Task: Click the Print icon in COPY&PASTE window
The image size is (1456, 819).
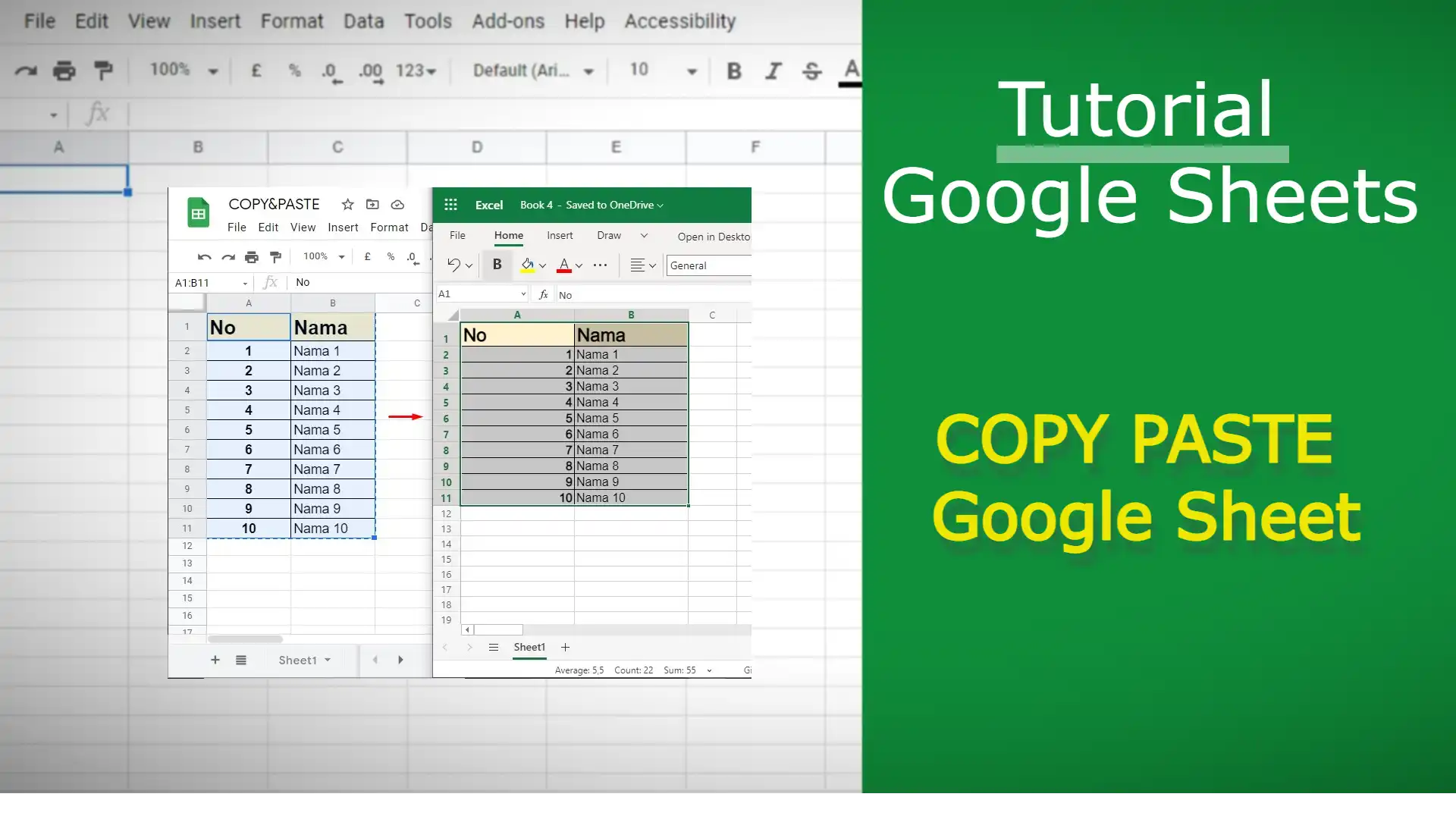Action: pyautogui.click(x=251, y=256)
